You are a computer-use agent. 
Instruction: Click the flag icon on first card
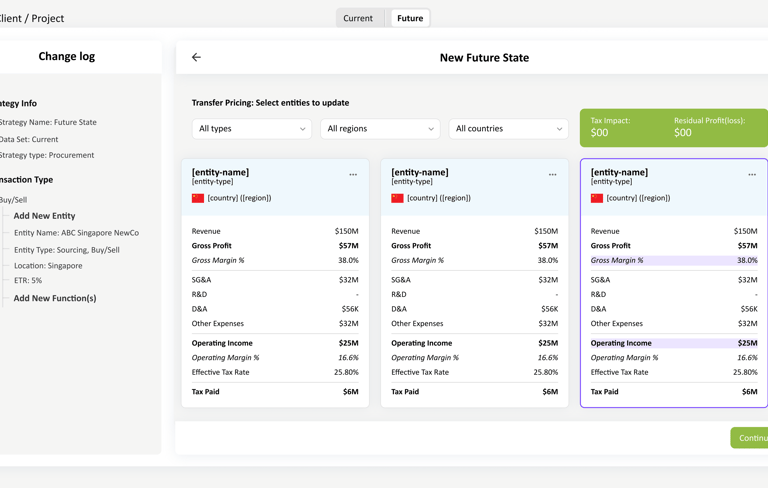[198, 198]
